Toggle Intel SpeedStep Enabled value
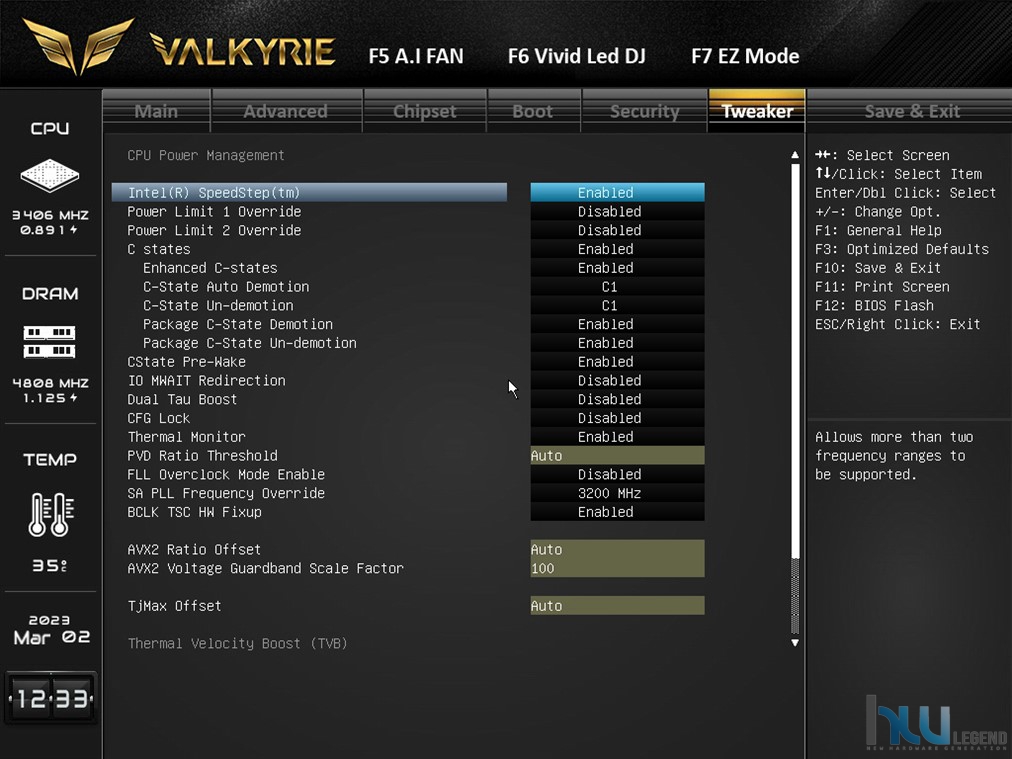 click(x=618, y=192)
